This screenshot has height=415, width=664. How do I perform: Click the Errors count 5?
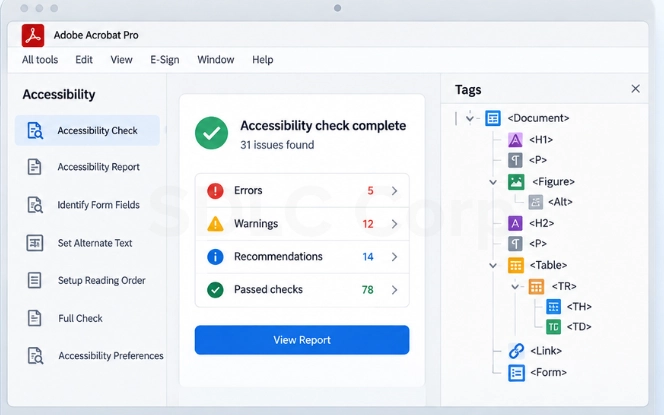pos(371,191)
